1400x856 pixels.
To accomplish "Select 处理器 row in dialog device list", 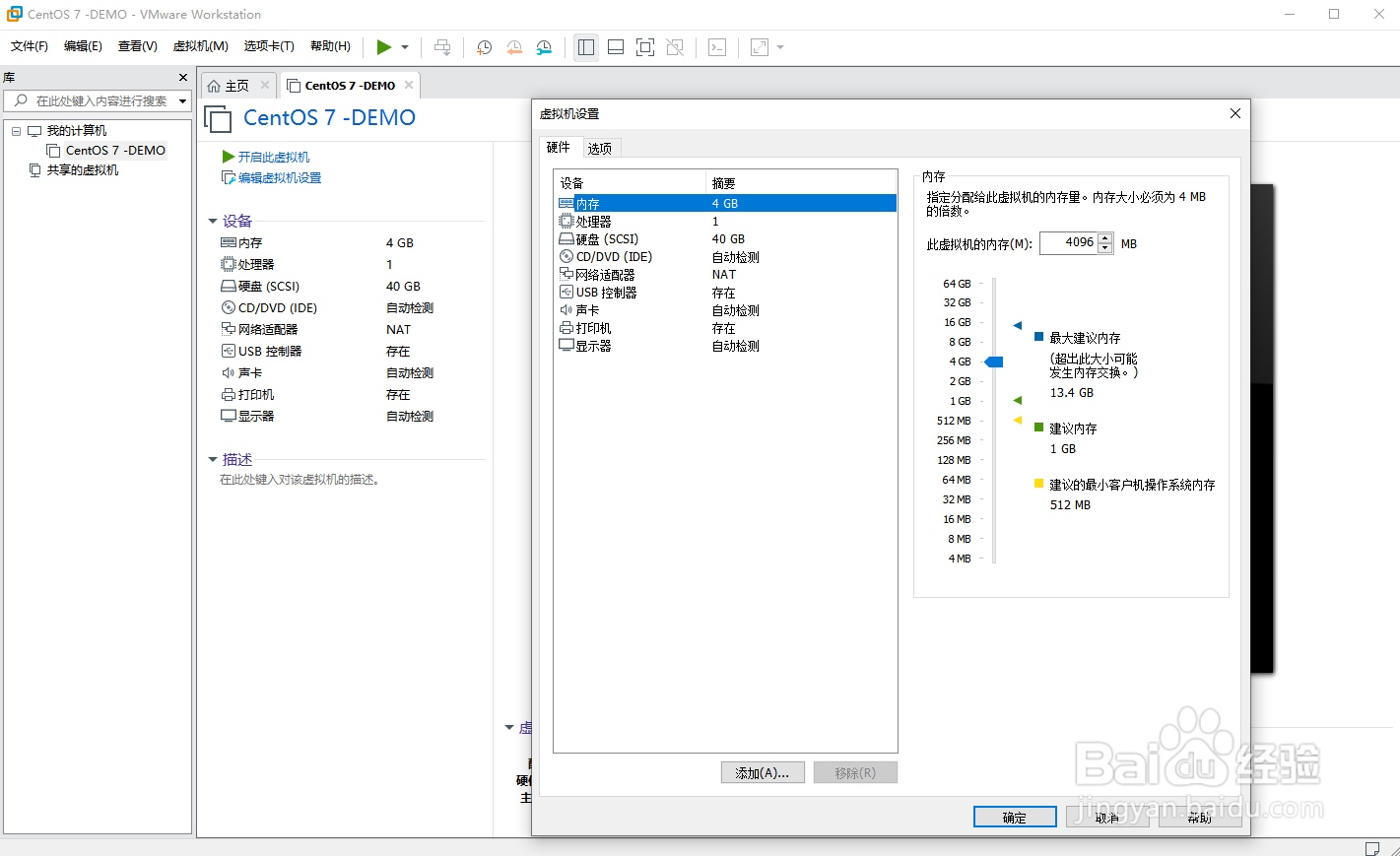I will tap(725, 222).
